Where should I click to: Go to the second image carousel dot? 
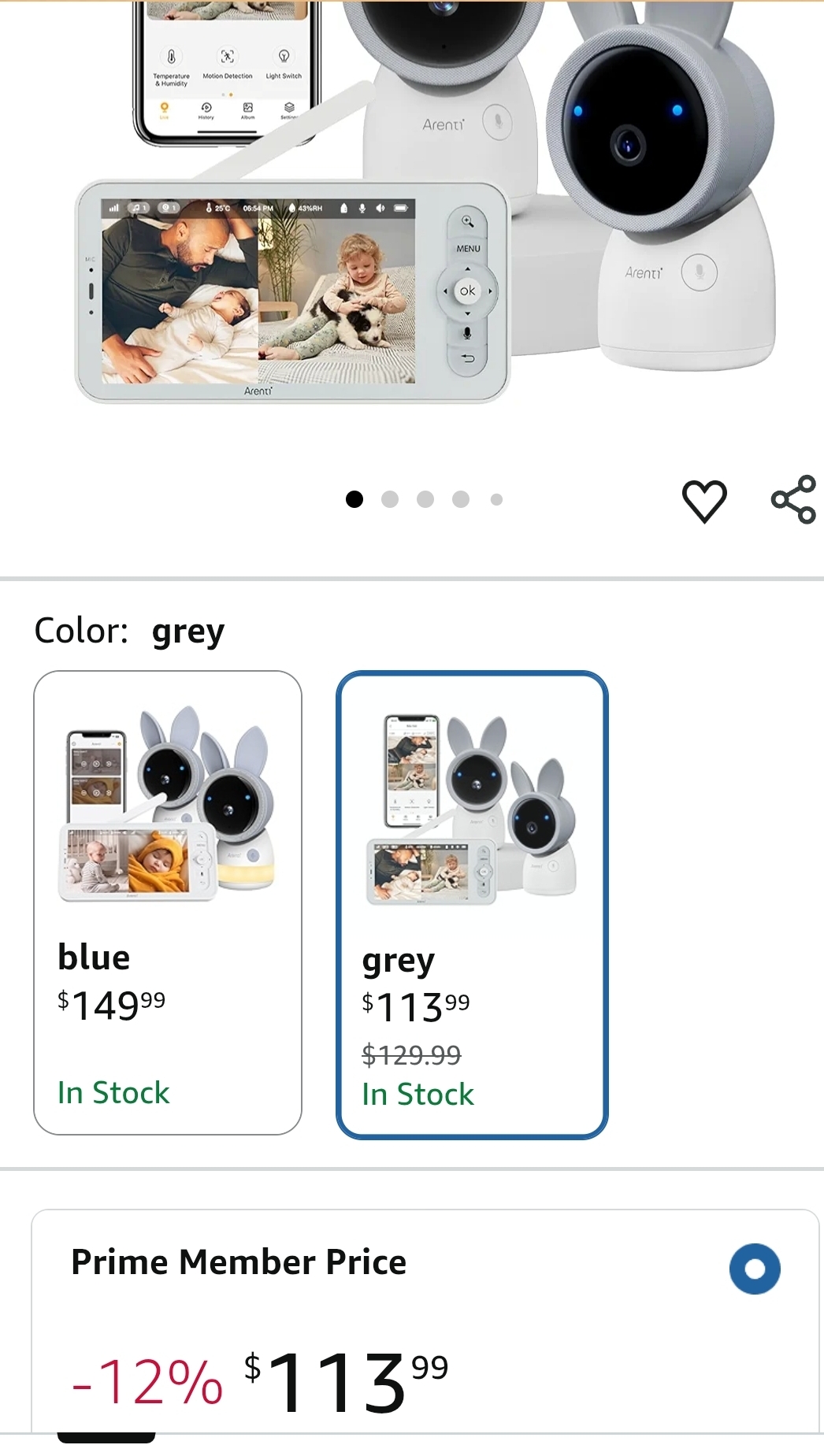pyautogui.click(x=390, y=499)
